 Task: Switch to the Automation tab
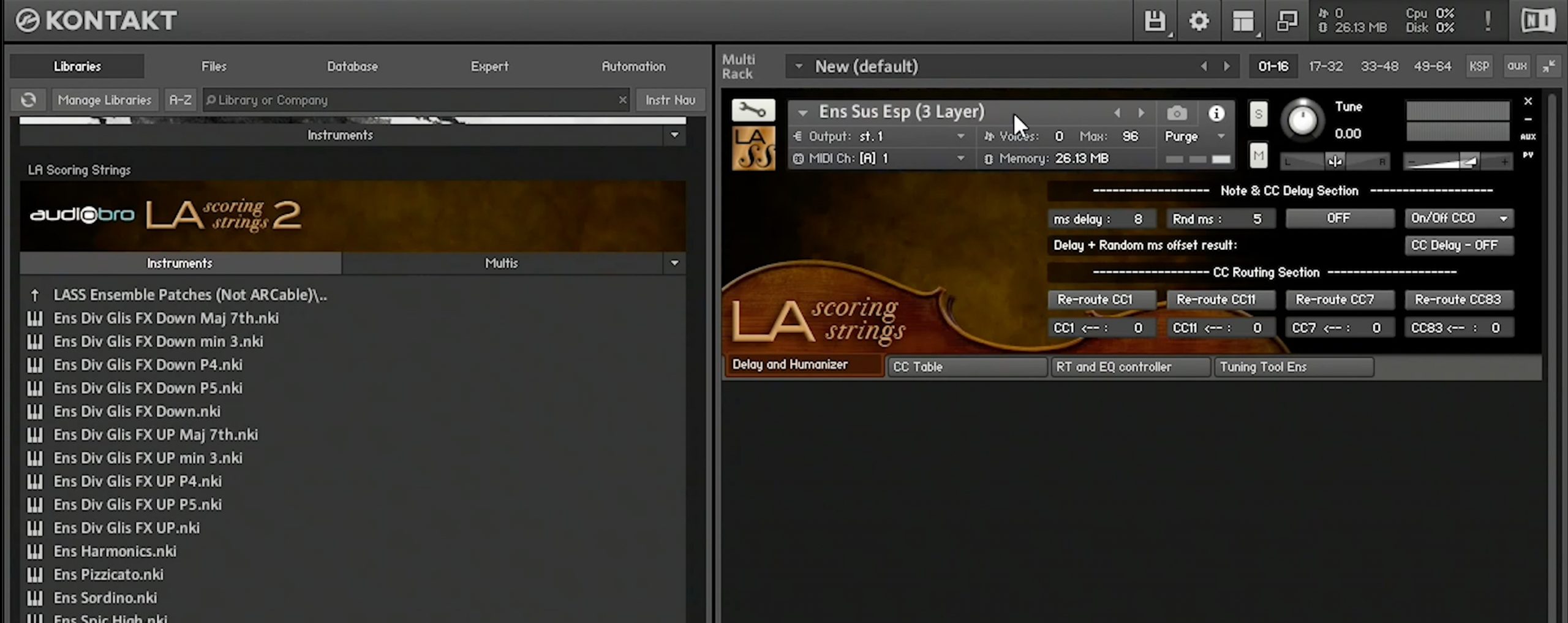pyautogui.click(x=633, y=66)
